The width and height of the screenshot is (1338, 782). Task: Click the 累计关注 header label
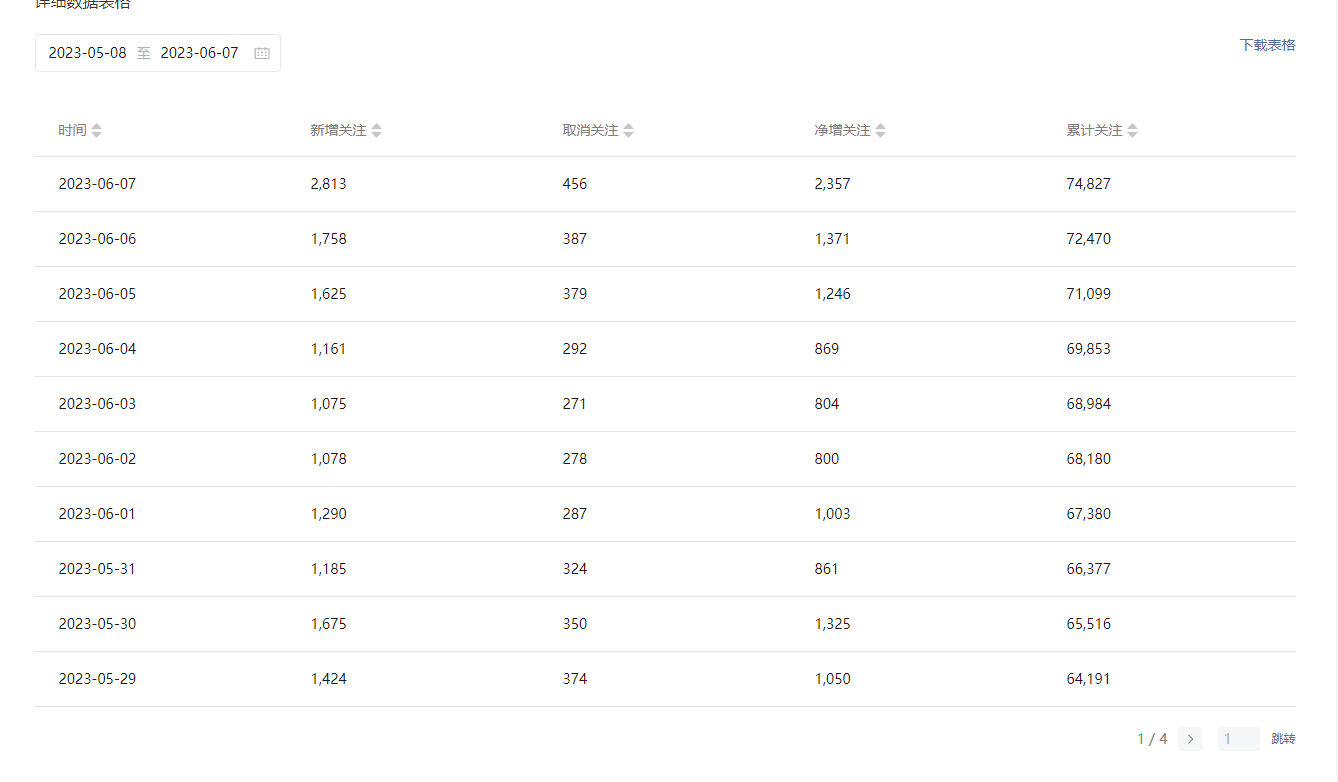1094,131
